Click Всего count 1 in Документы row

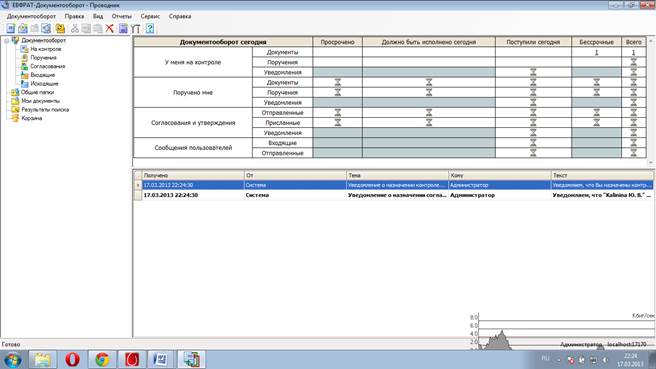point(633,52)
